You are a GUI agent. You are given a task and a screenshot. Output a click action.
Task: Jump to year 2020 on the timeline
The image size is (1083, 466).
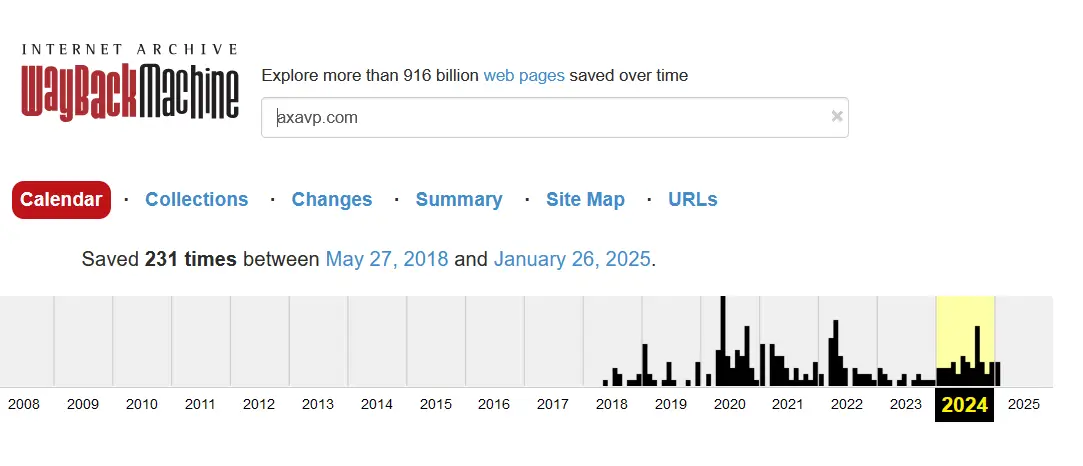pos(730,405)
